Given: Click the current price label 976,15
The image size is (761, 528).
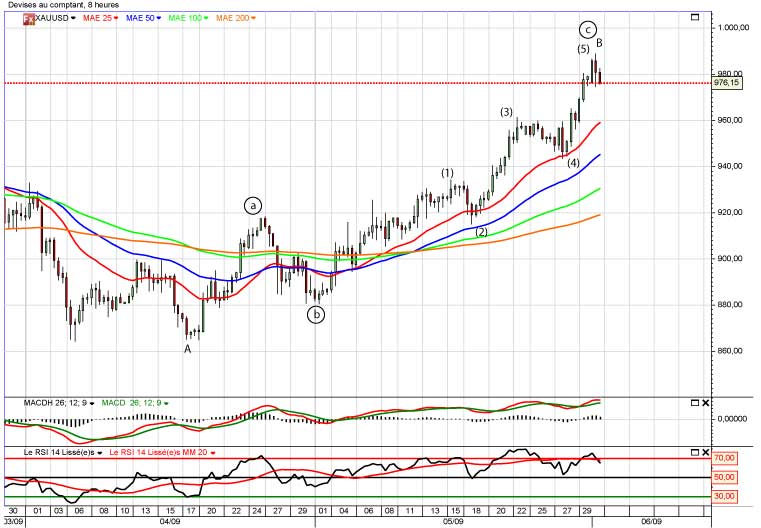Looking at the screenshot, I should coord(727,83).
